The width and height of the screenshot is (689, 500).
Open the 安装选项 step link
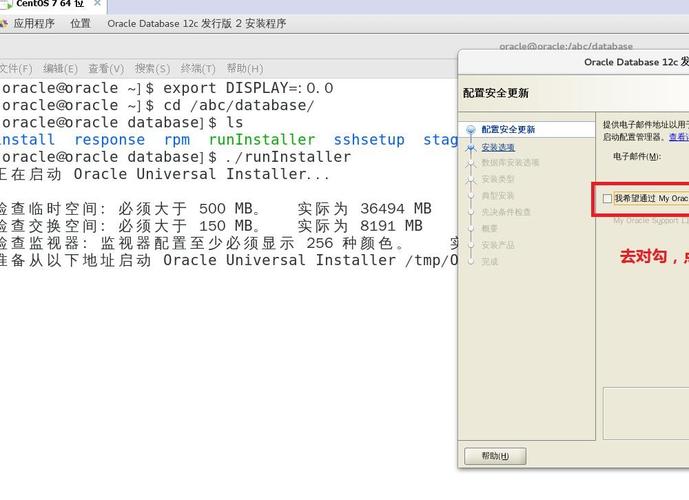[x=498, y=147]
